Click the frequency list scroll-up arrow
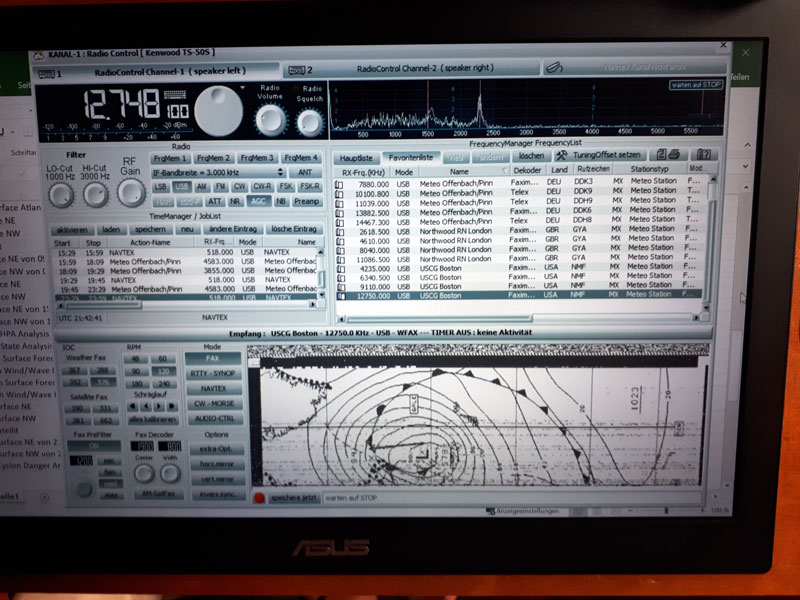This screenshot has height=600, width=800. (x=713, y=180)
